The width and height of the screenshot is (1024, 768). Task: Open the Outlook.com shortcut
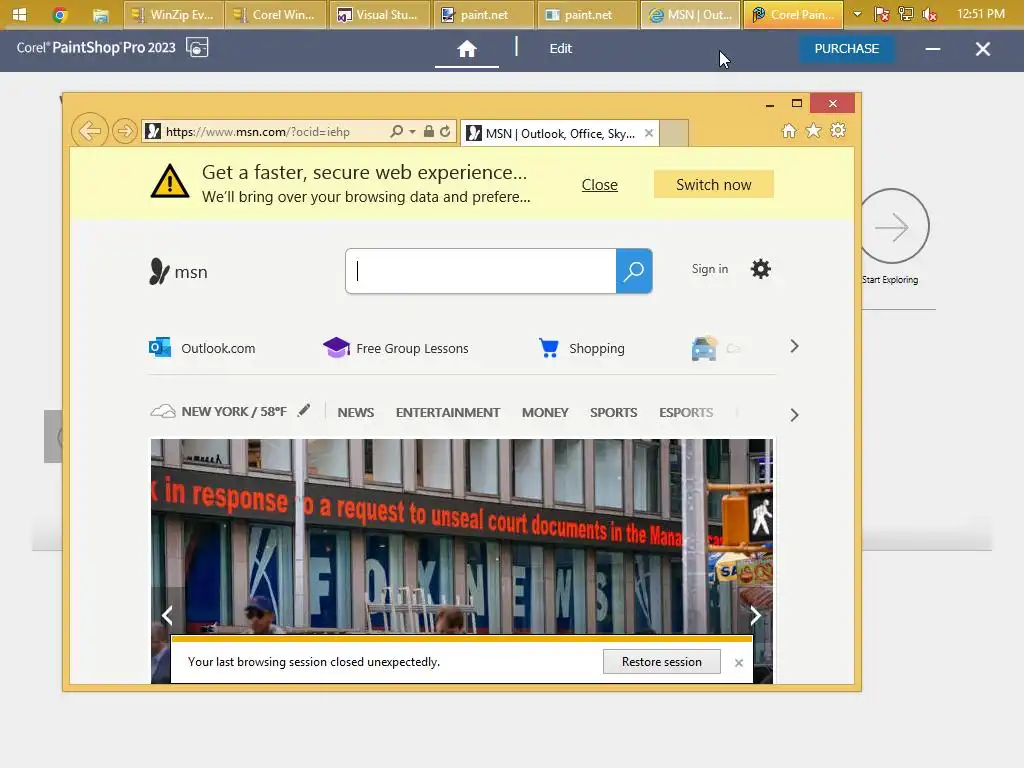tap(202, 348)
